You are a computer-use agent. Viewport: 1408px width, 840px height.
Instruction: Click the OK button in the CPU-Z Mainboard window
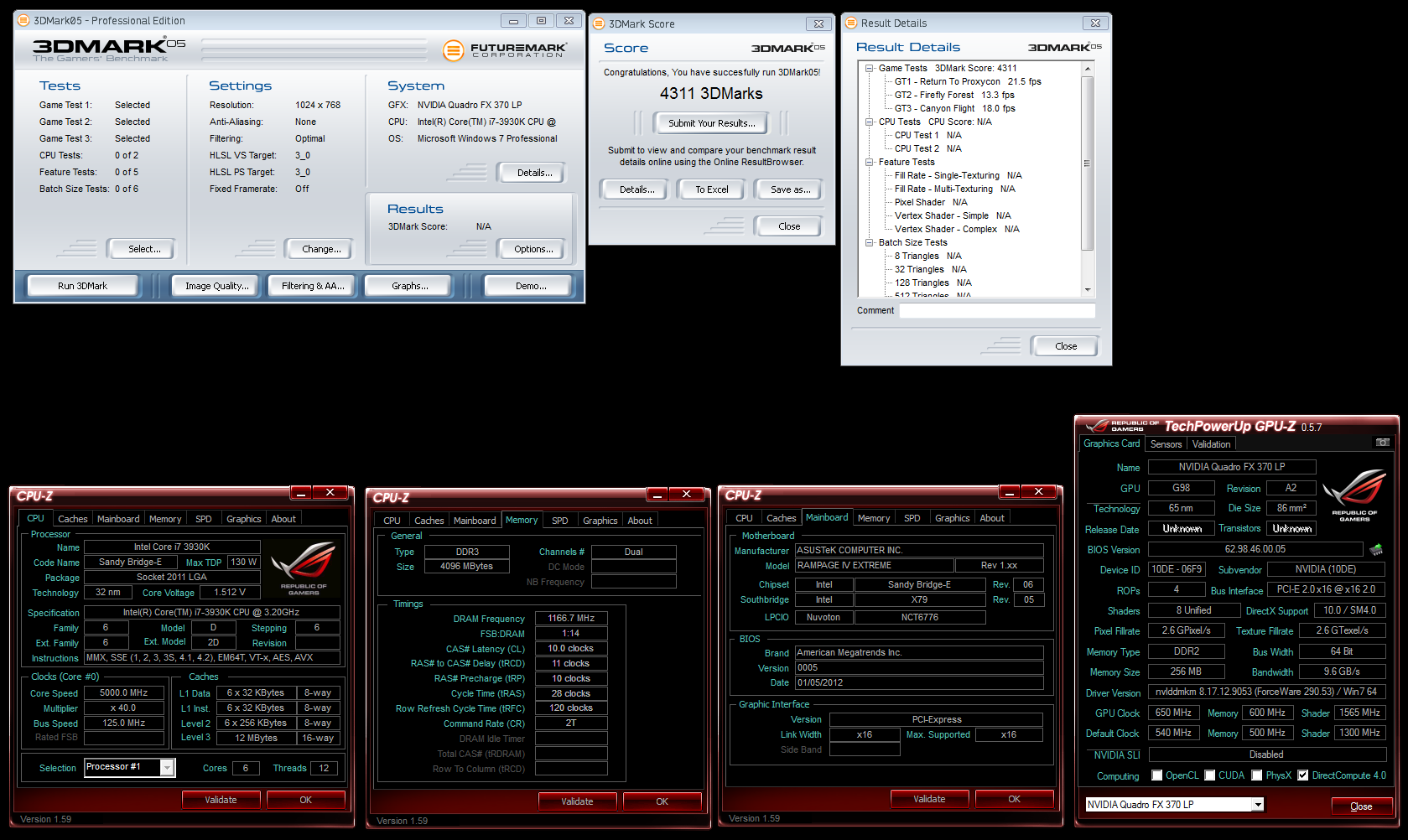pos(1014,799)
